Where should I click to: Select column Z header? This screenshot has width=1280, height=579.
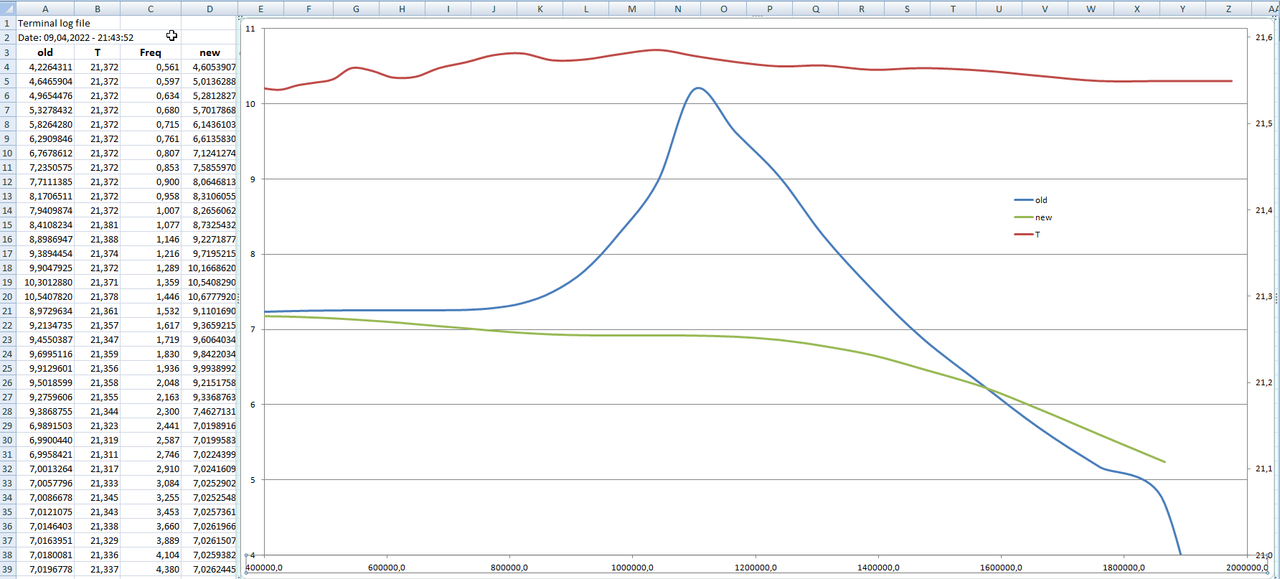coord(1228,7)
